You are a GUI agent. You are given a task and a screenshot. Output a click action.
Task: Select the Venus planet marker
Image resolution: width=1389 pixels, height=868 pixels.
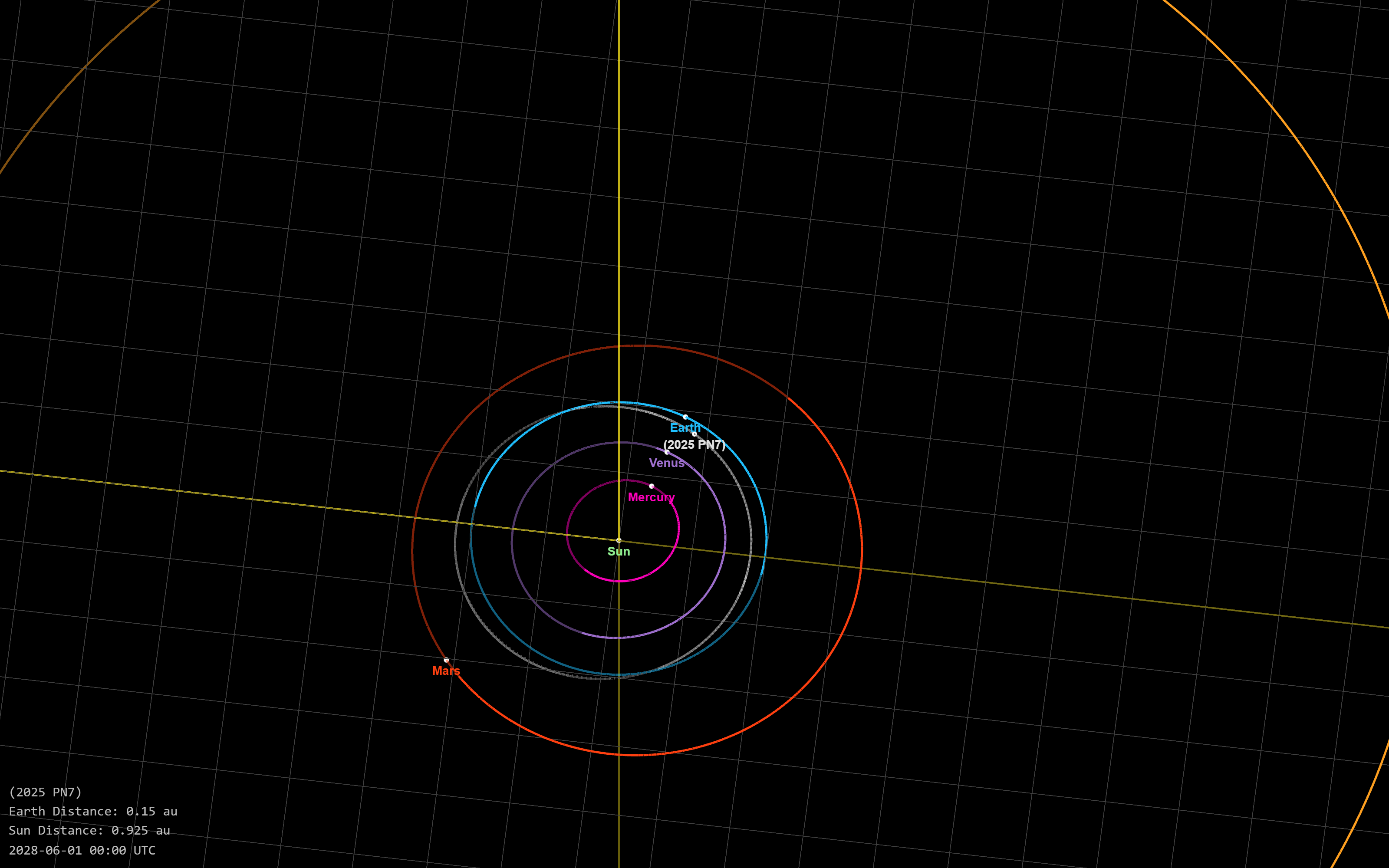[667, 453]
